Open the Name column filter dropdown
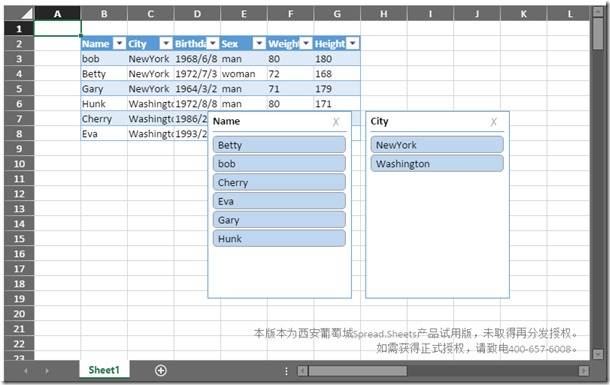610x385 pixels. coord(119,44)
